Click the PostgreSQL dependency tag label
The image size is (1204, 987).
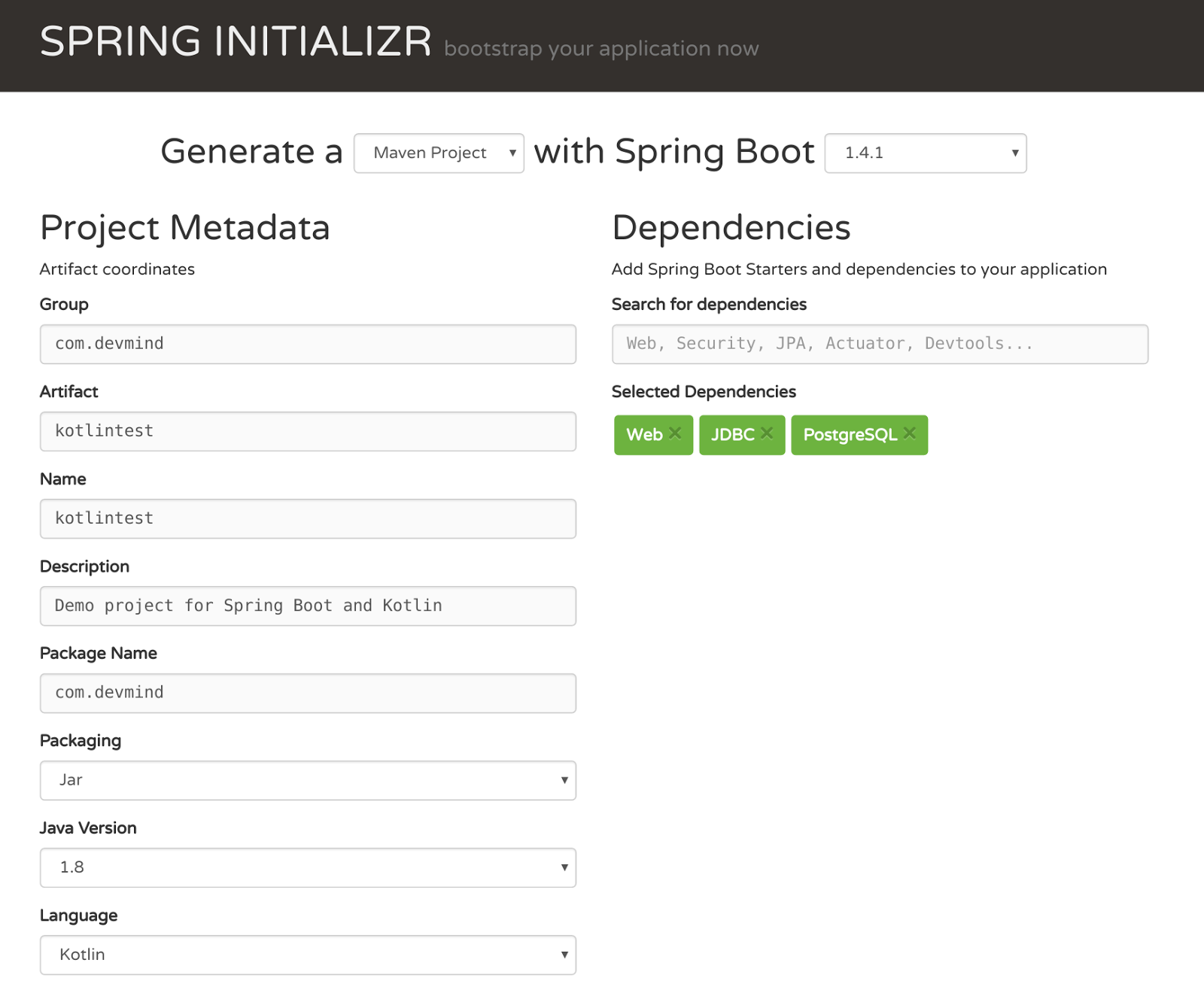(x=850, y=435)
